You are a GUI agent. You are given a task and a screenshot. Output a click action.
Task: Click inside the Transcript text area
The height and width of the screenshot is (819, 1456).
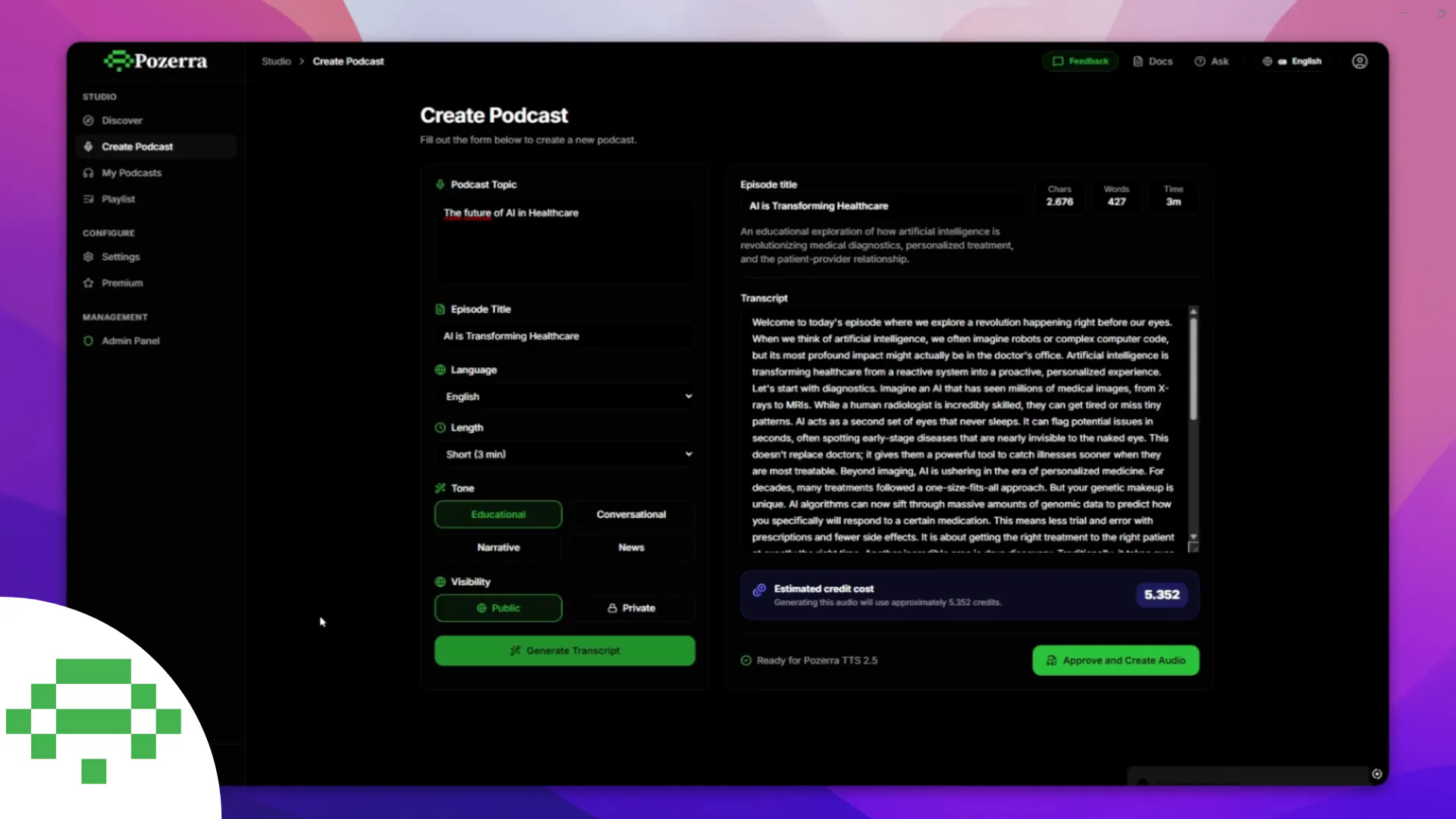(x=963, y=430)
